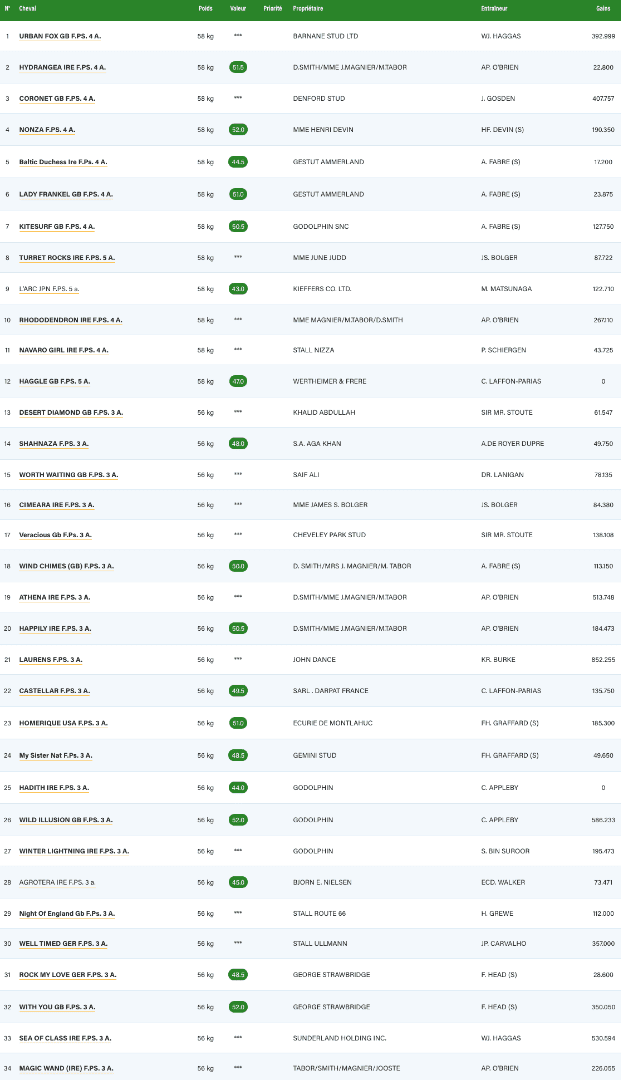Click the Priorité column header
The image size is (621, 1080).
[x=273, y=8]
